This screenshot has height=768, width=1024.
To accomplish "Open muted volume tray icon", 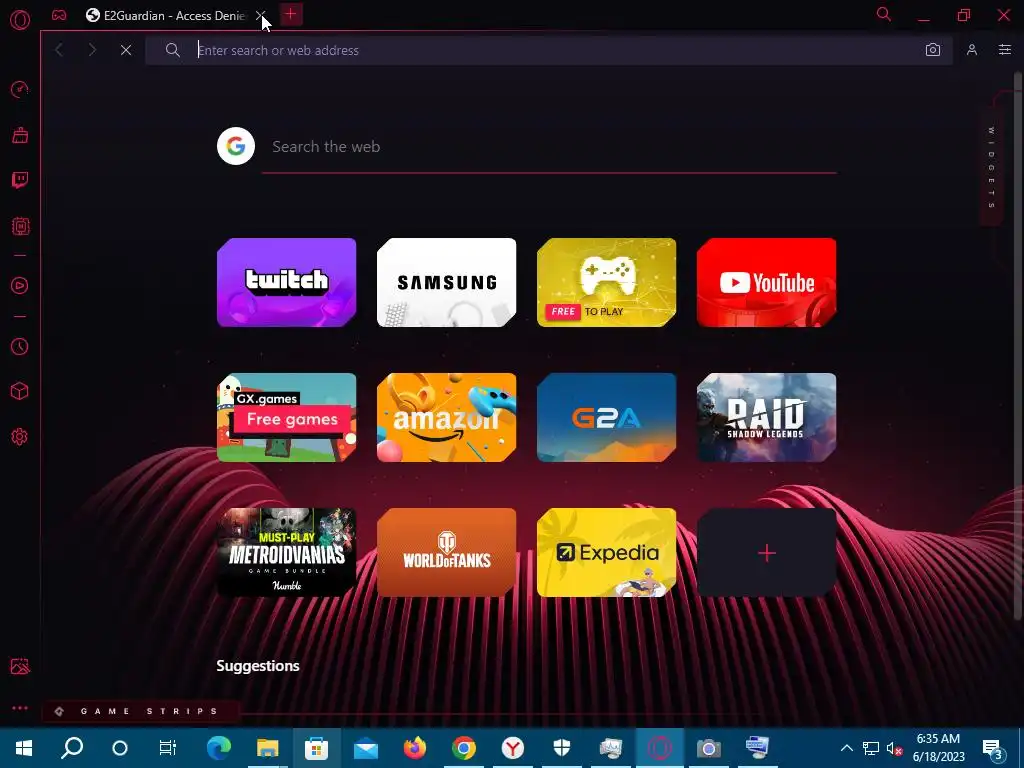I will coord(893,748).
